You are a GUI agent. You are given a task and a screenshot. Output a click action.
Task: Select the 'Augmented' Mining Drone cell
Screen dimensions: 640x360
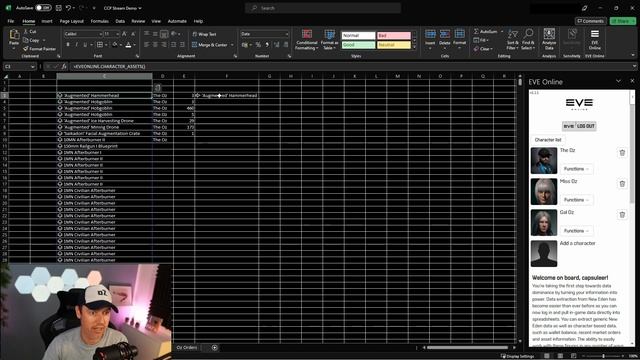point(104,127)
